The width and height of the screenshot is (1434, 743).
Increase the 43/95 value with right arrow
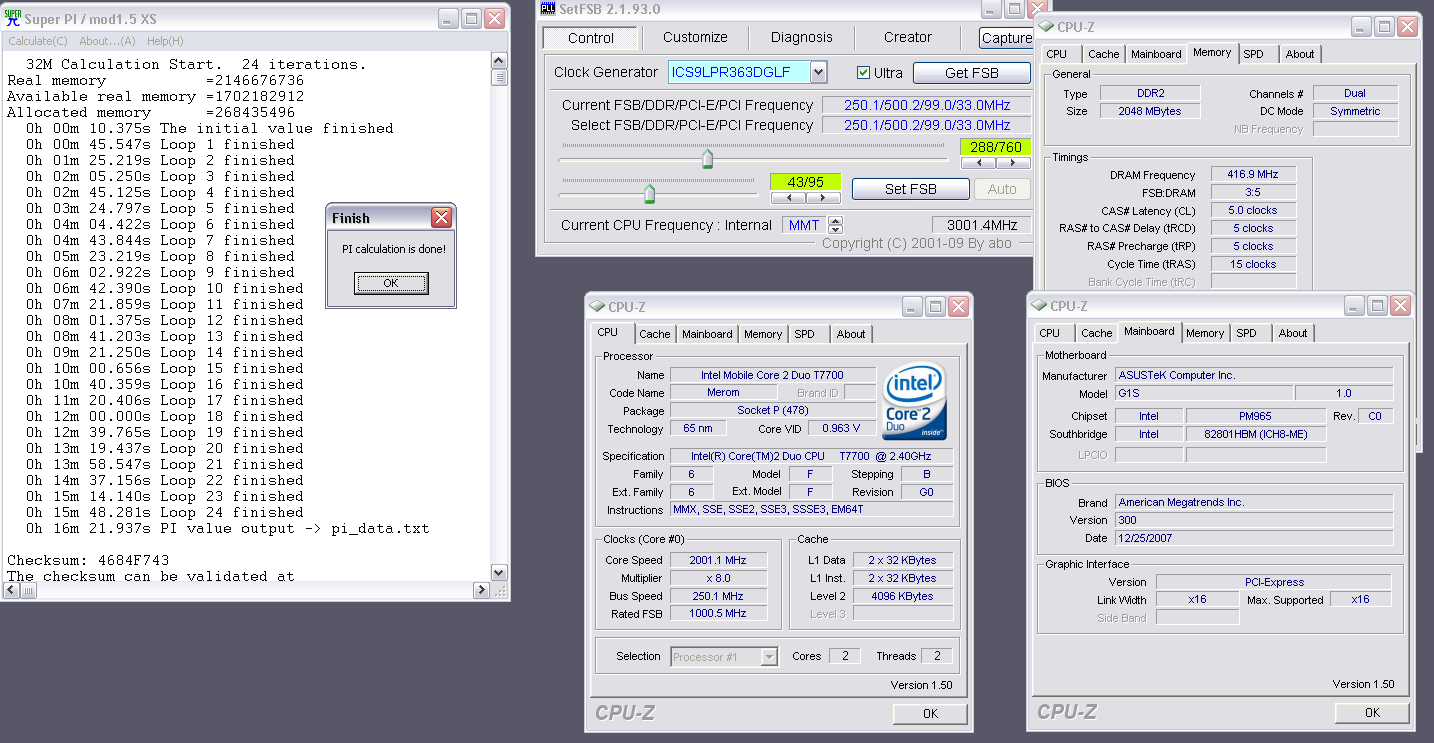824,197
